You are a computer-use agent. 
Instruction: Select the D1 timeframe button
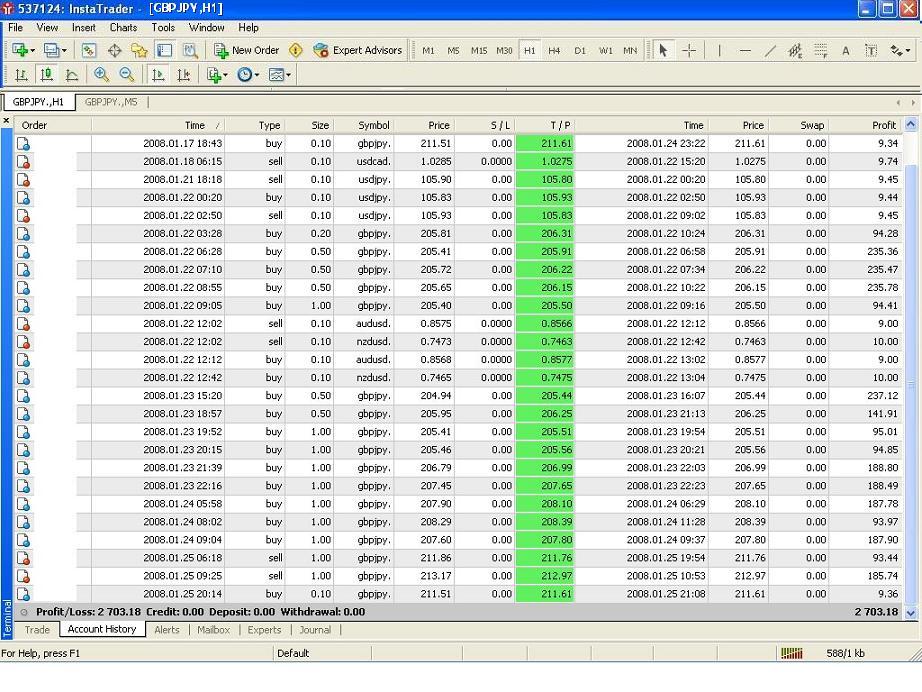(580, 51)
